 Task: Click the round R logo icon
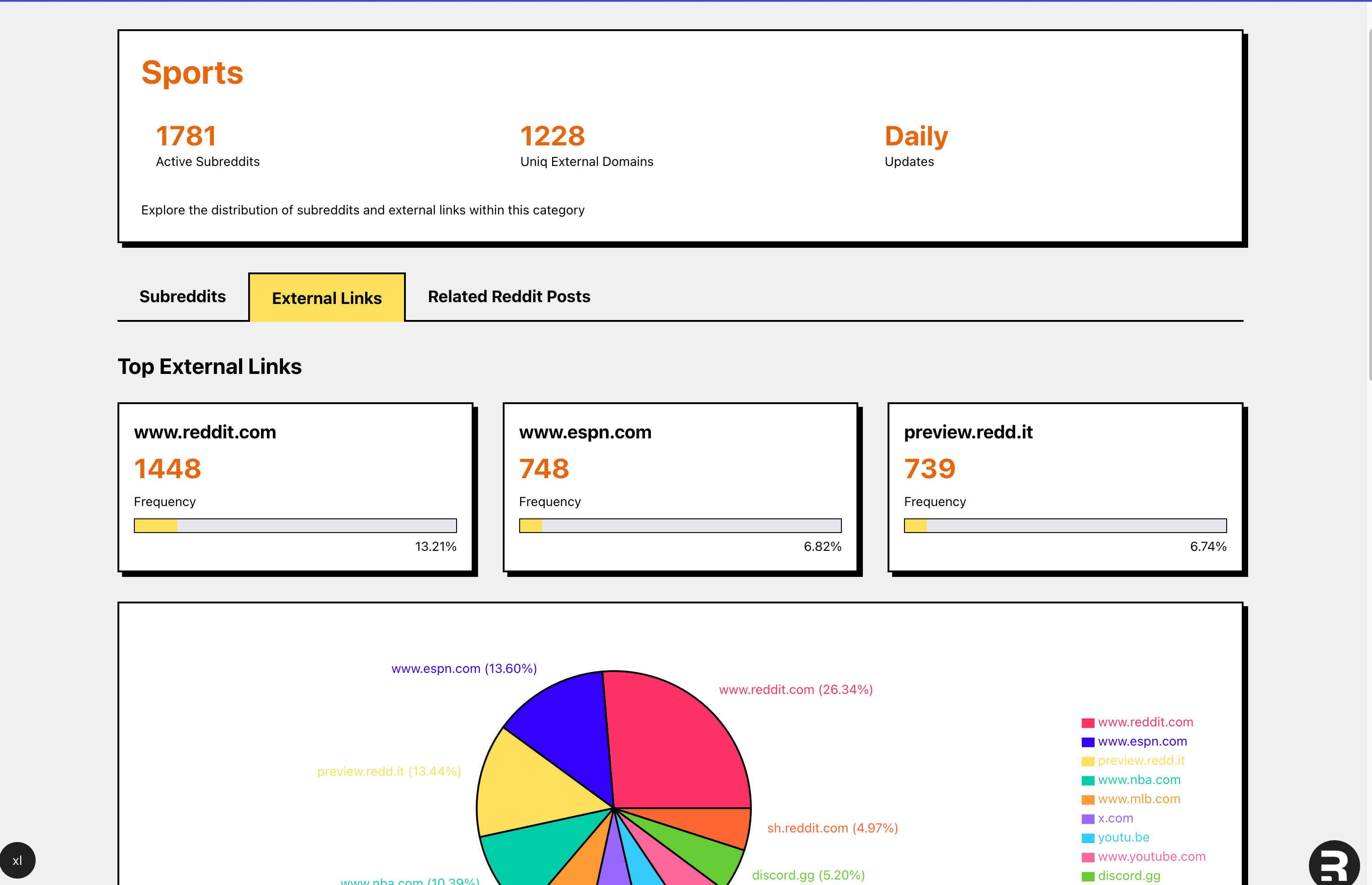pyautogui.click(x=1334, y=864)
